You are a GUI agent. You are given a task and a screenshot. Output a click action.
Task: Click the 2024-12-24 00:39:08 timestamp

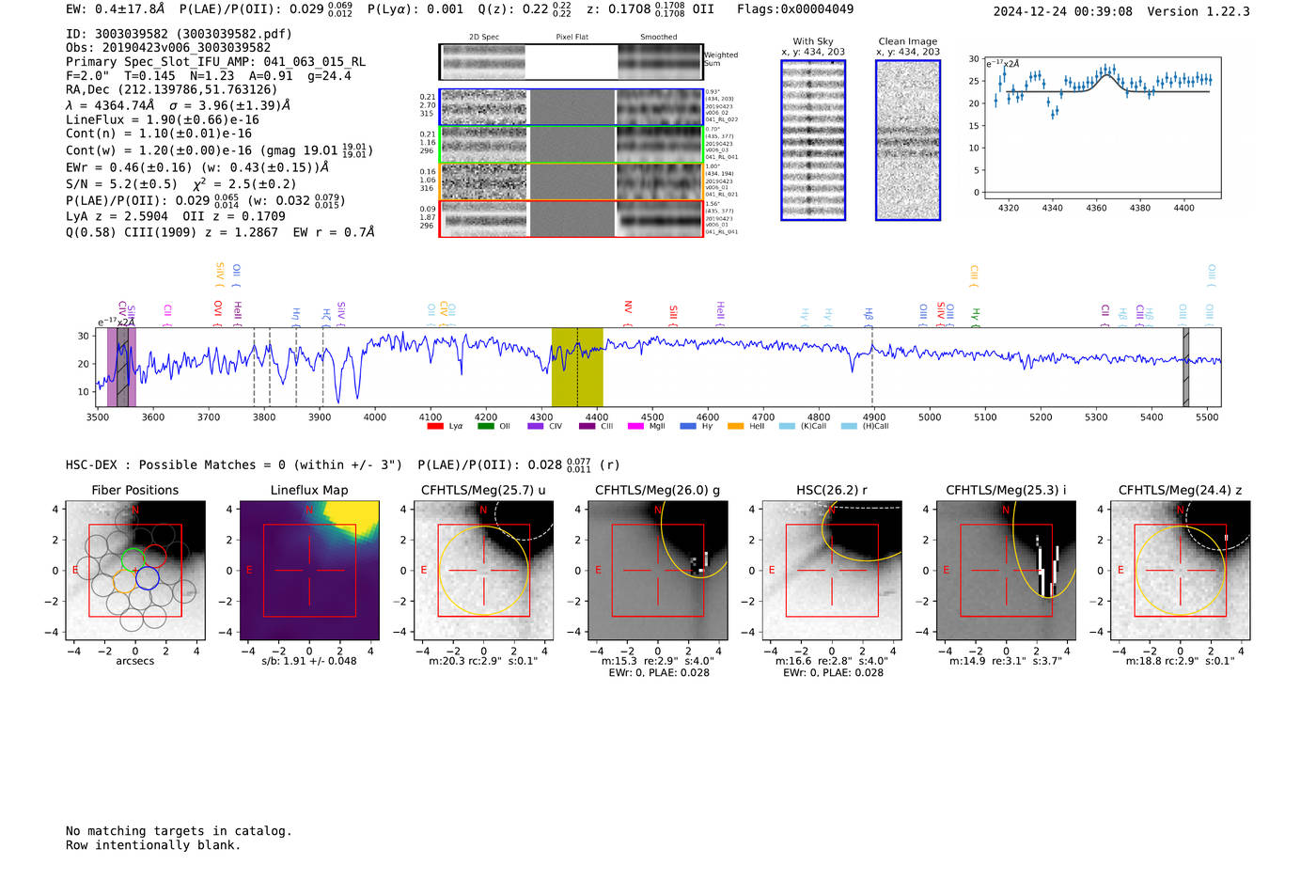1063,12
